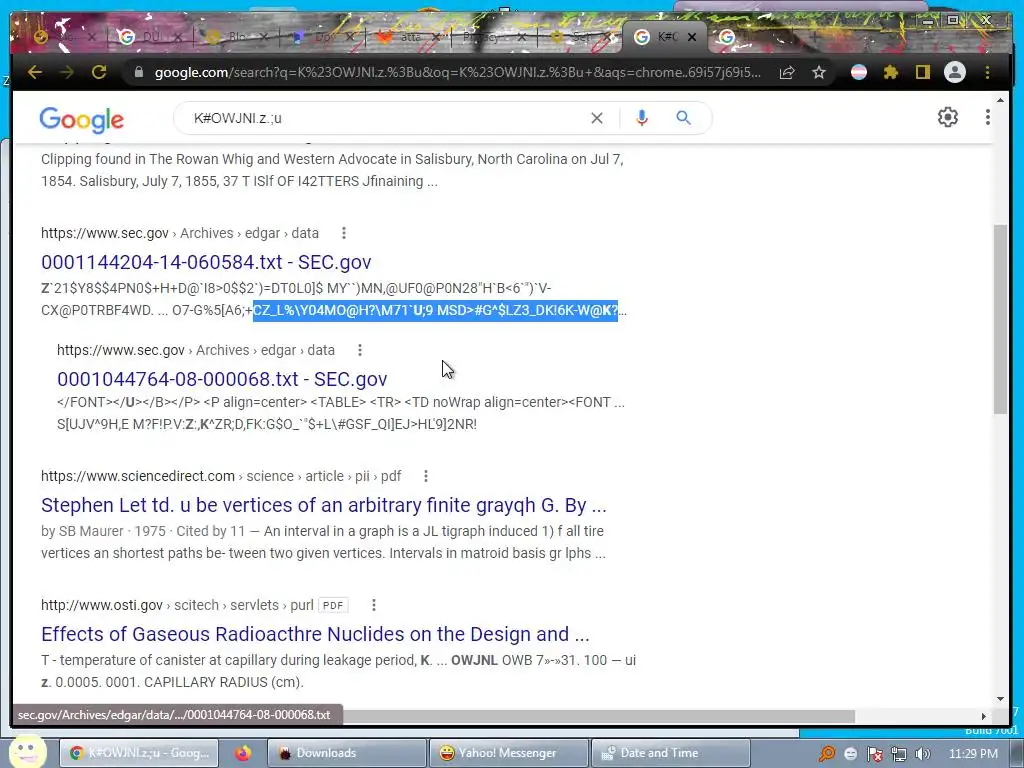Click the horizontal scrollbar thumb
Viewport: 1024px width, 768px height.
click(x=598, y=716)
